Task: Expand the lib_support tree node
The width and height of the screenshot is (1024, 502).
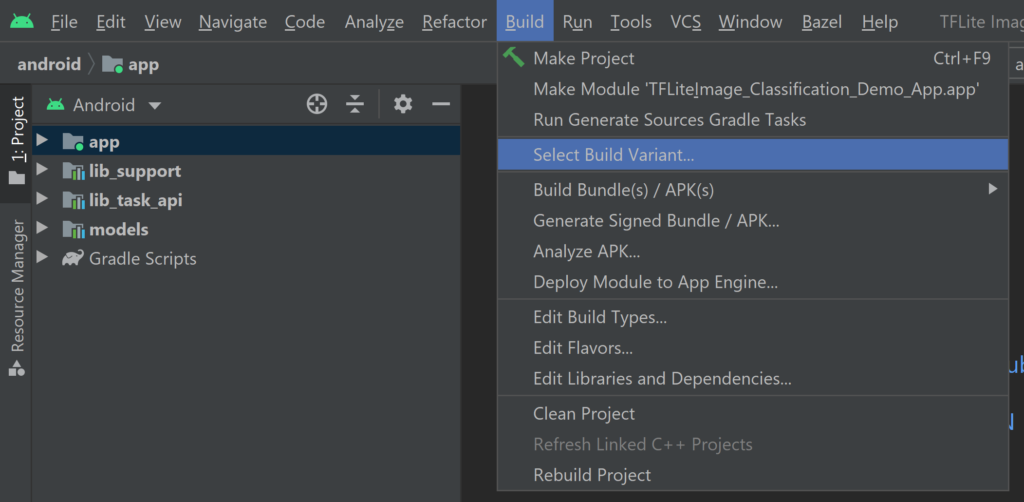Action: click(x=42, y=170)
